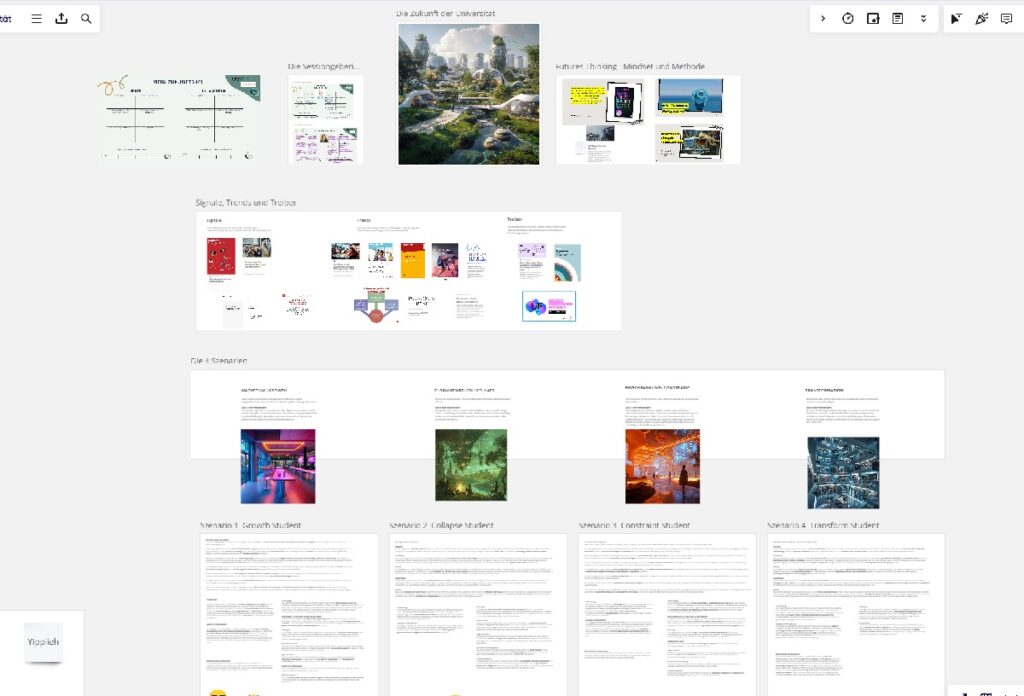The height and width of the screenshot is (696, 1024).
Task: Select frame title 'Die Sessiongeber...'
Action: coord(323,66)
